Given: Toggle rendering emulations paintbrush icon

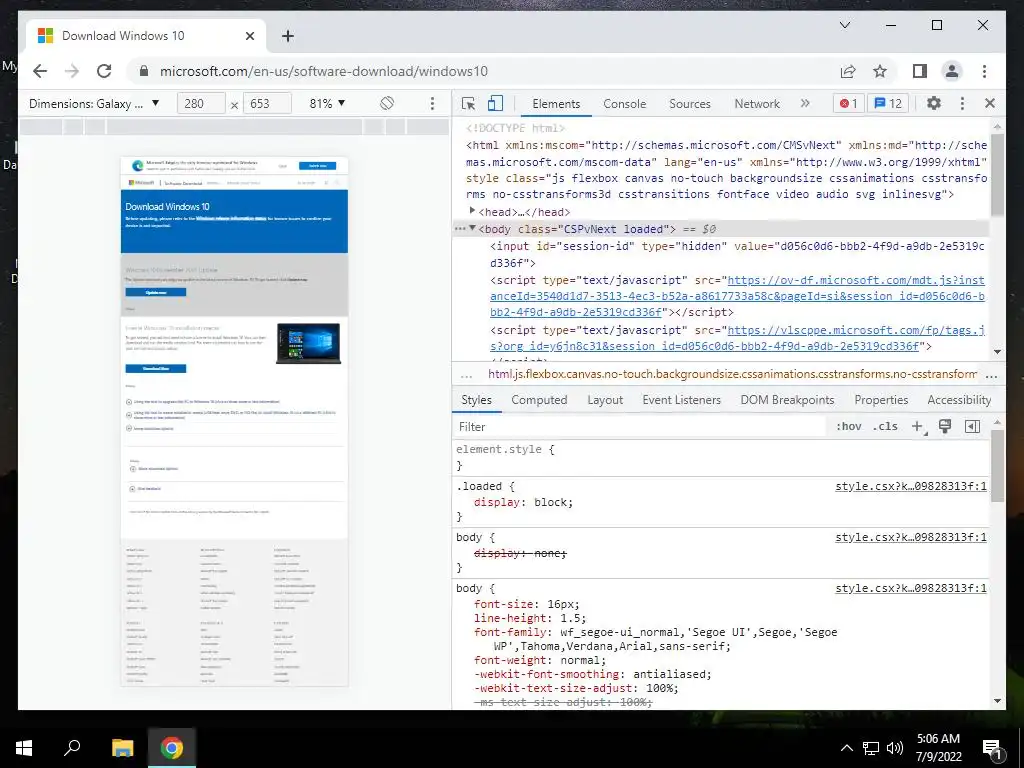Looking at the screenshot, I should click(944, 426).
